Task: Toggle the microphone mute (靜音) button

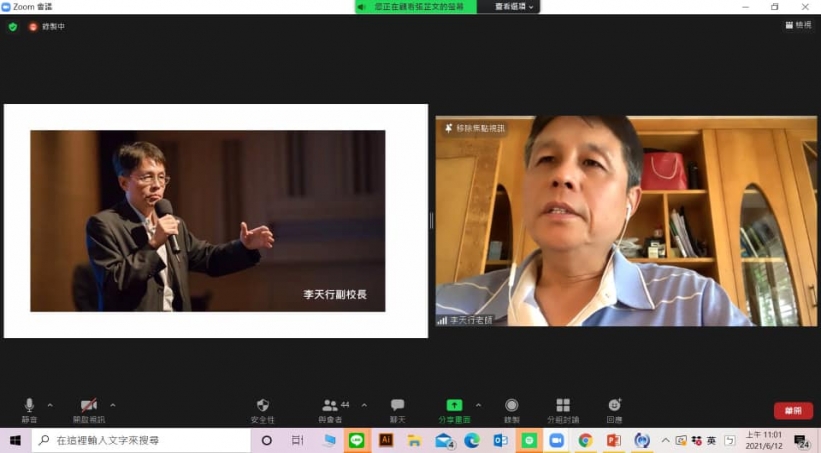Action: (x=29, y=406)
